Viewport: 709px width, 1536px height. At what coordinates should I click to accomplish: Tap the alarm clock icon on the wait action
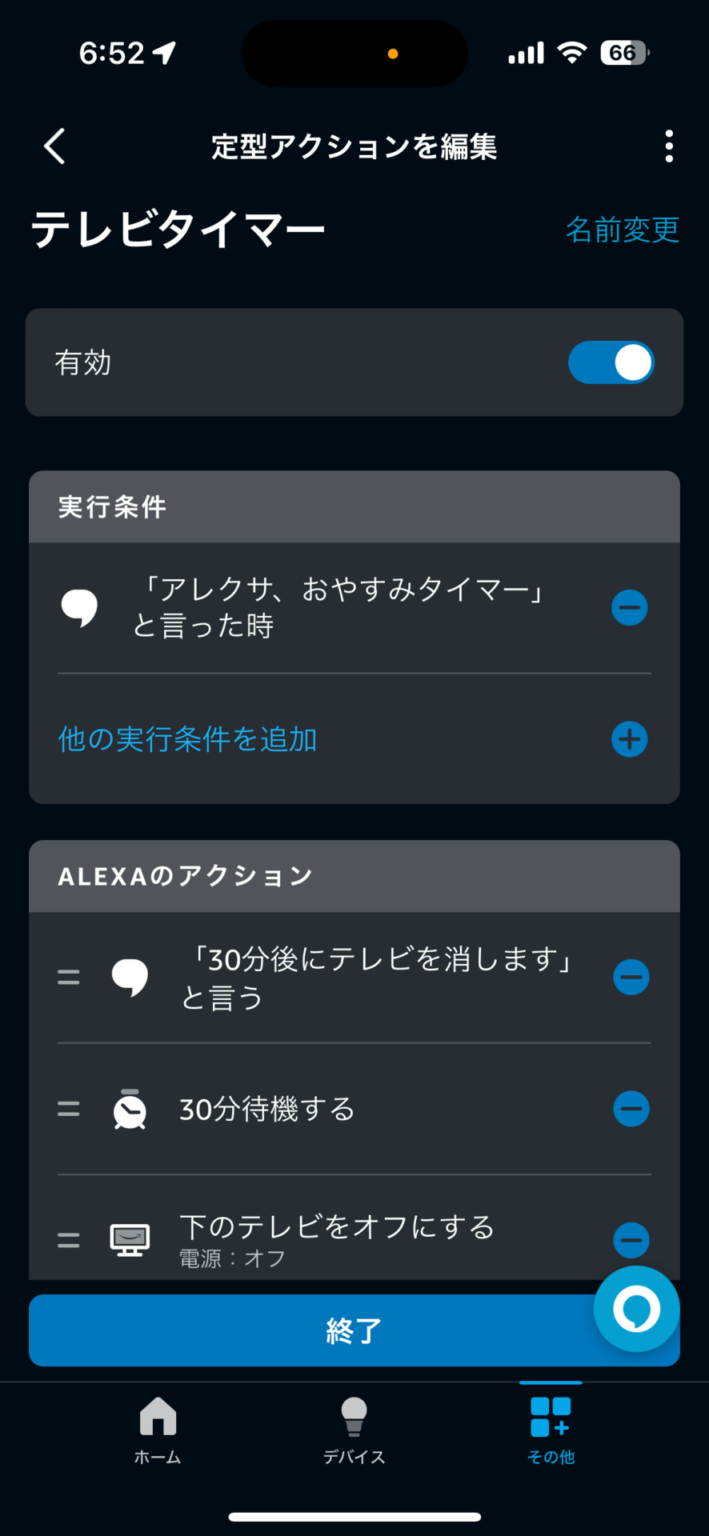[129, 1108]
